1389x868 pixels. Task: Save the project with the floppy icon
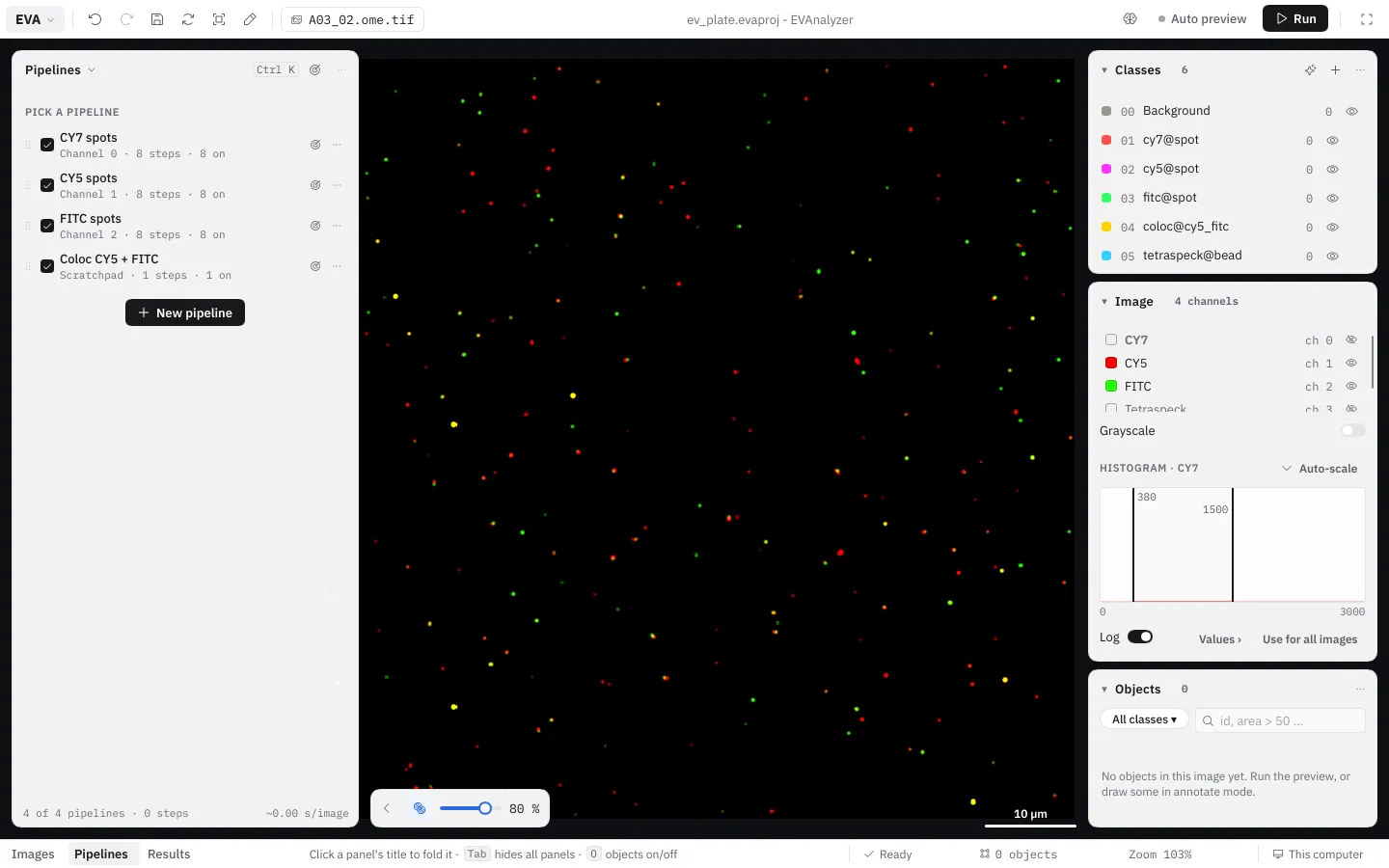pyautogui.click(x=157, y=19)
